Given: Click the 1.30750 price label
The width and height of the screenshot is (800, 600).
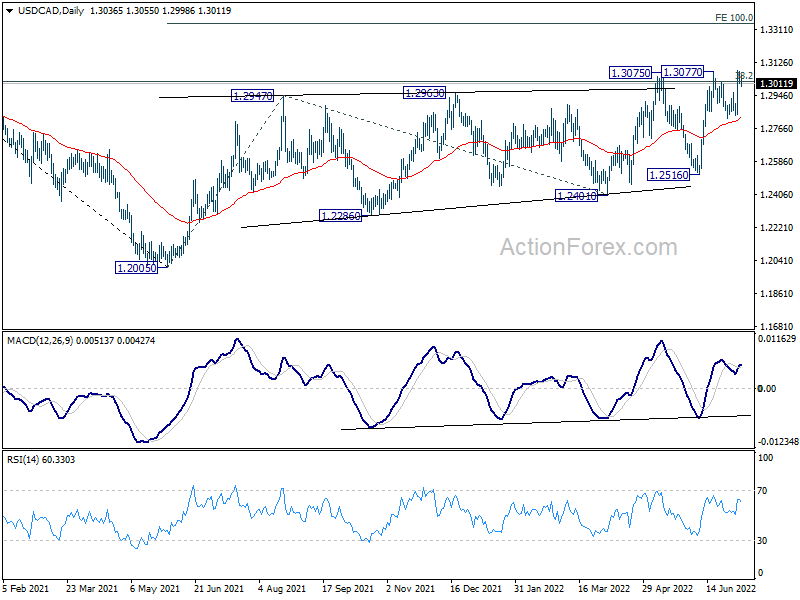Looking at the screenshot, I should tap(631, 73).
